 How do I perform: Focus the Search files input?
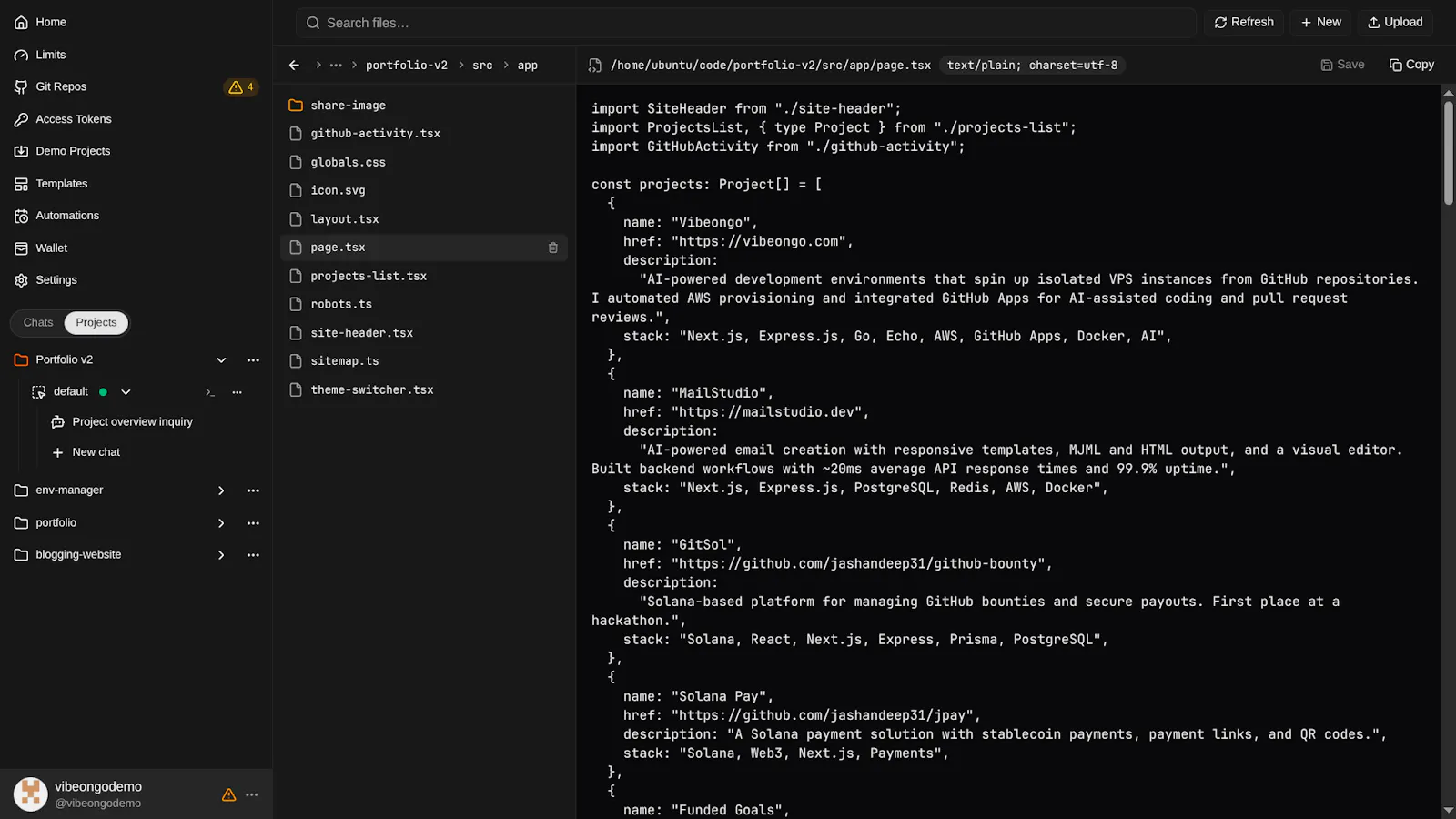pos(746,23)
